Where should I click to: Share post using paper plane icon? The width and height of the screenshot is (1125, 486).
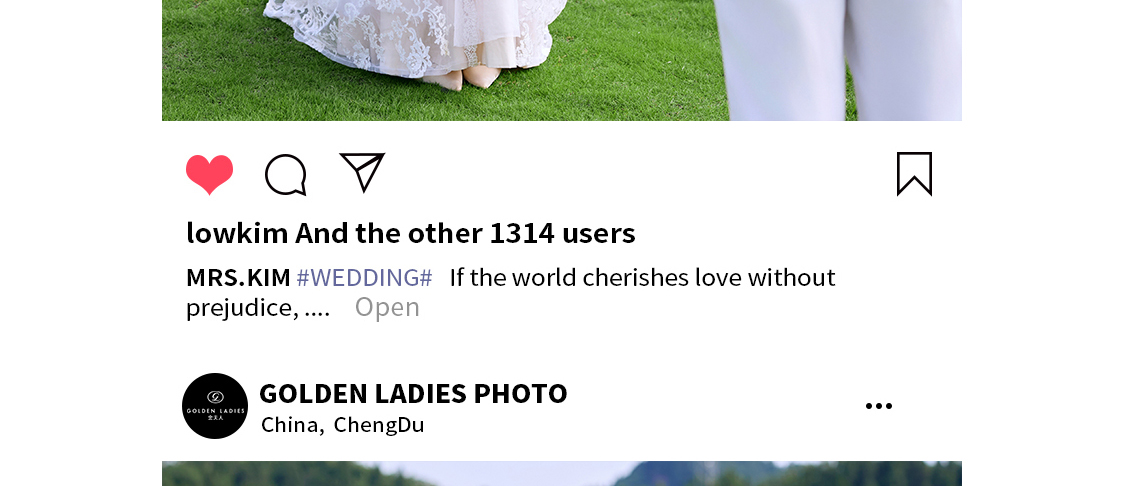[362, 172]
